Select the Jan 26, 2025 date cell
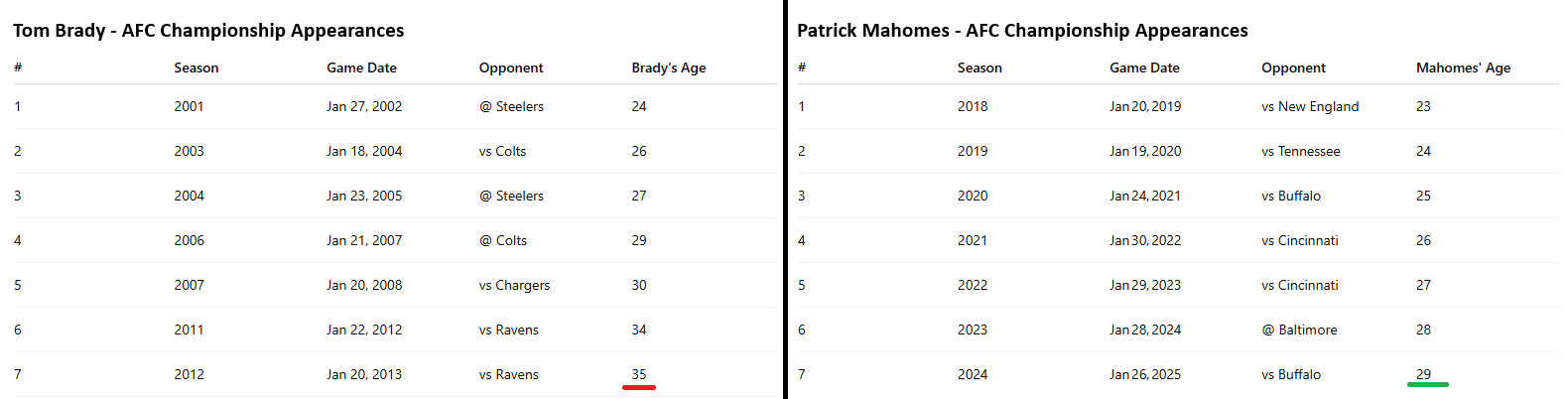The height and width of the screenshot is (399, 1568). pyautogui.click(x=1145, y=374)
